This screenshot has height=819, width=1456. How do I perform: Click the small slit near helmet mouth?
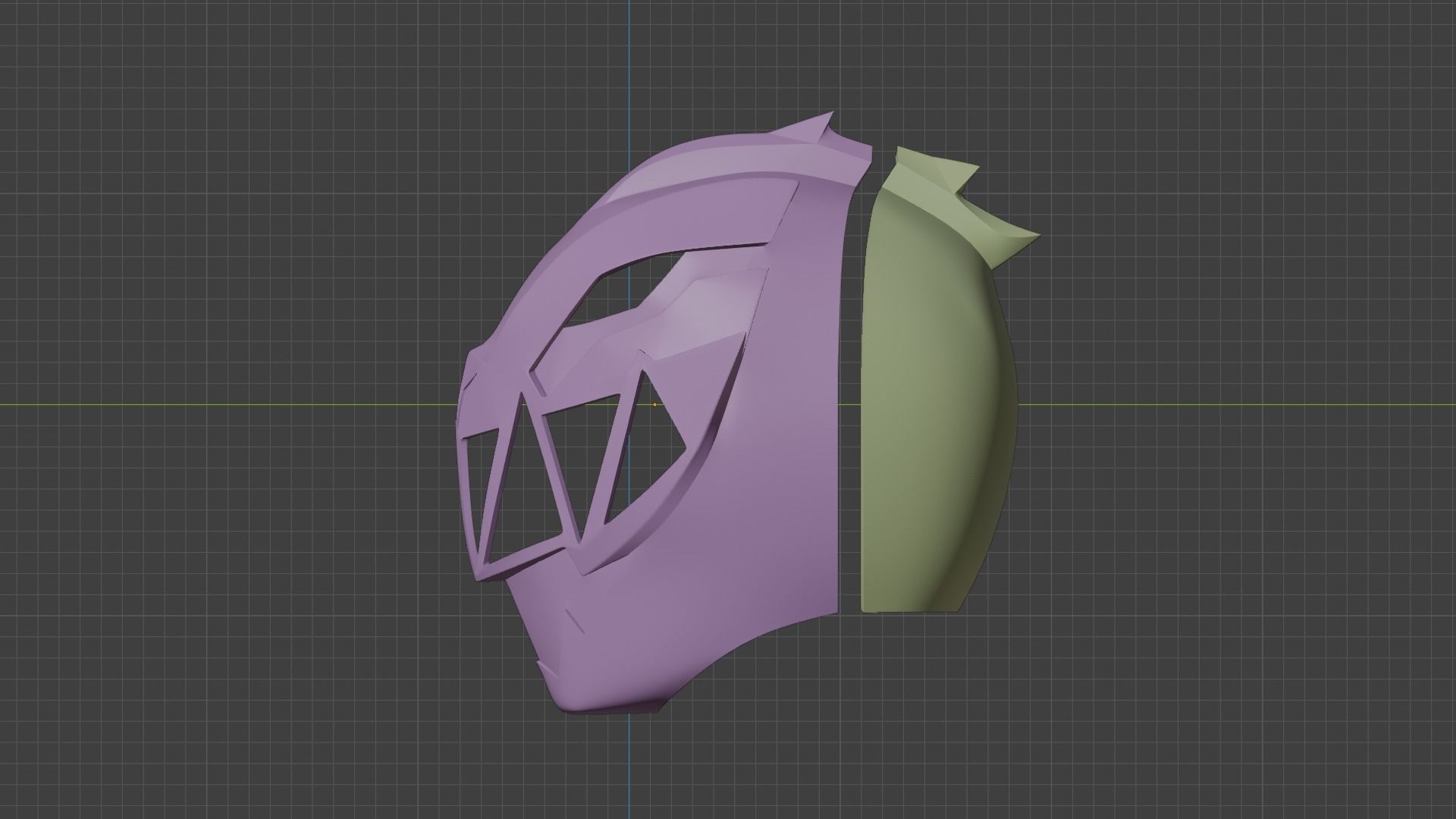[575, 621]
